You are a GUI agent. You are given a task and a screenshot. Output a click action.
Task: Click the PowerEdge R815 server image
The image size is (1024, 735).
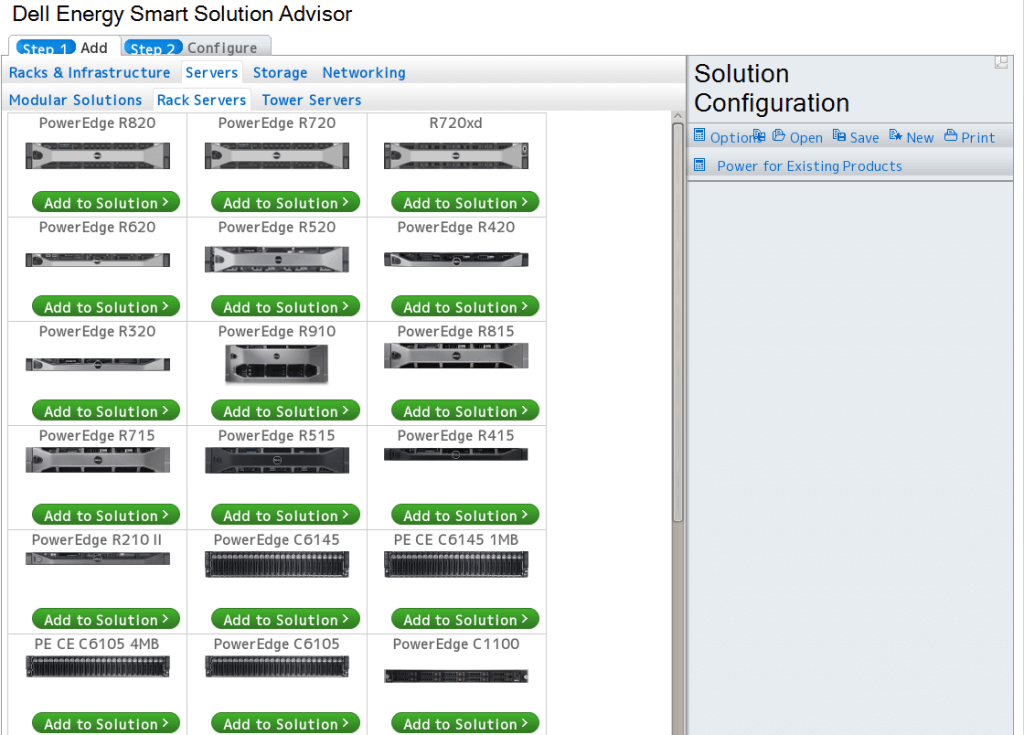456,355
